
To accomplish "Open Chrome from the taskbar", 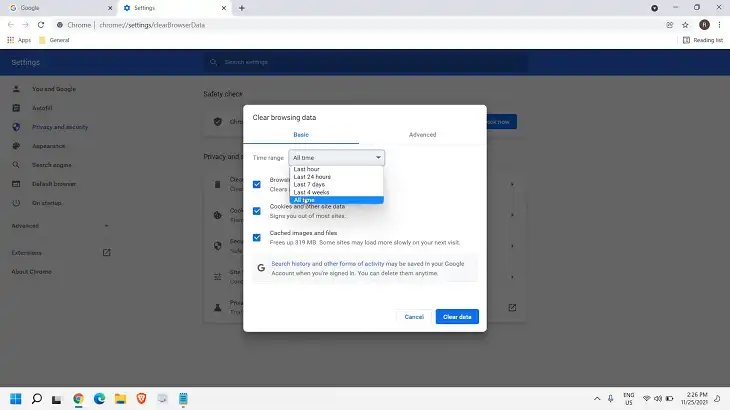I will pos(78,399).
